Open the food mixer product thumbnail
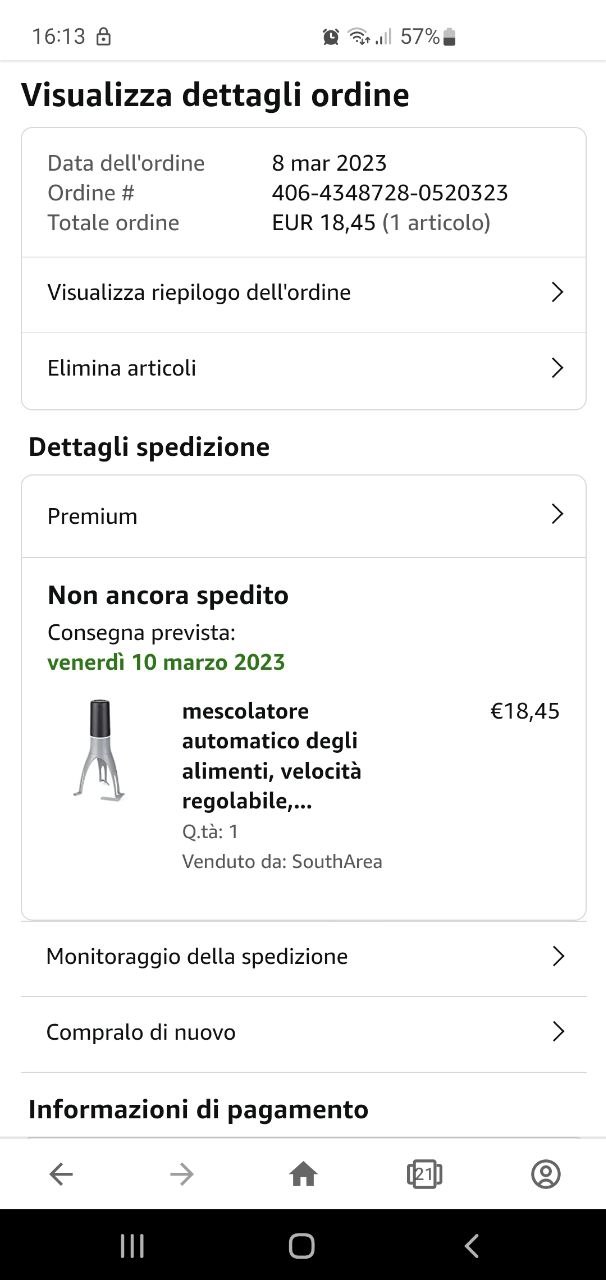 [100, 750]
